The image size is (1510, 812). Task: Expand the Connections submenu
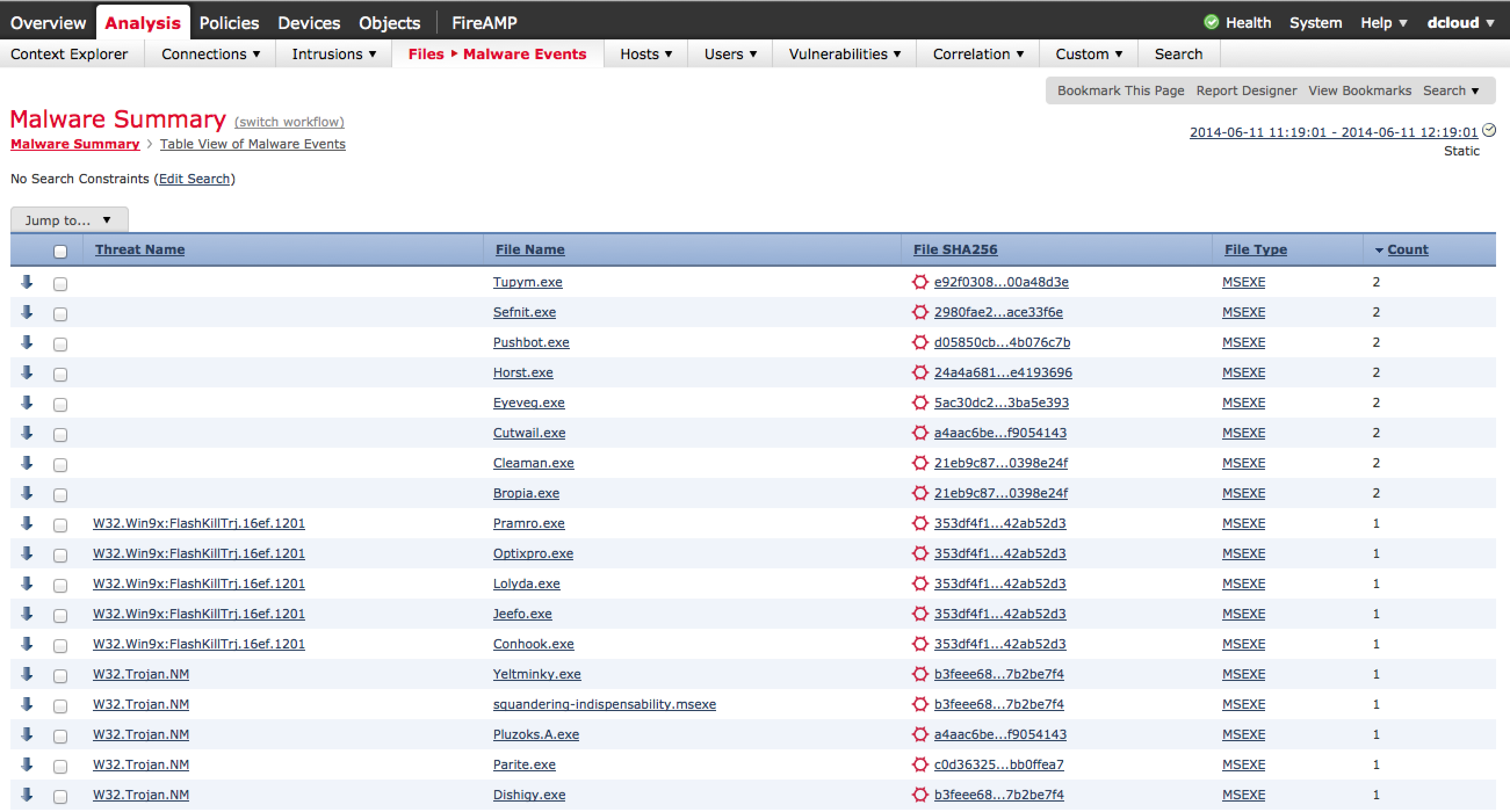pyautogui.click(x=211, y=54)
